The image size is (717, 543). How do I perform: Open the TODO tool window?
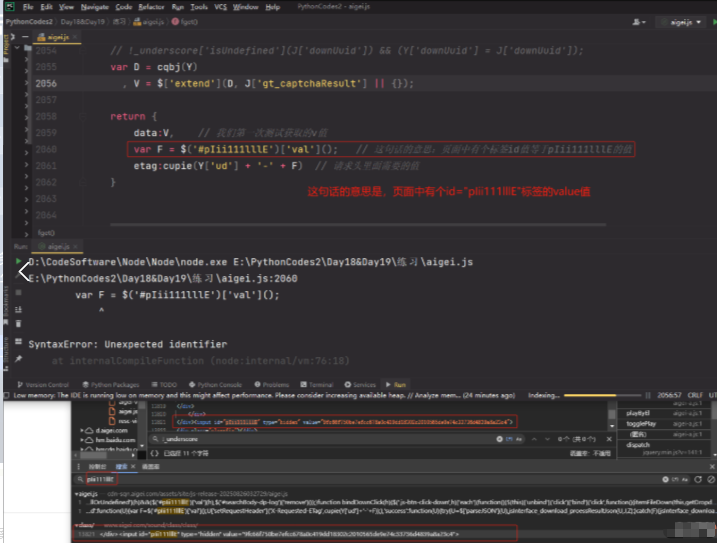tap(164, 385)
